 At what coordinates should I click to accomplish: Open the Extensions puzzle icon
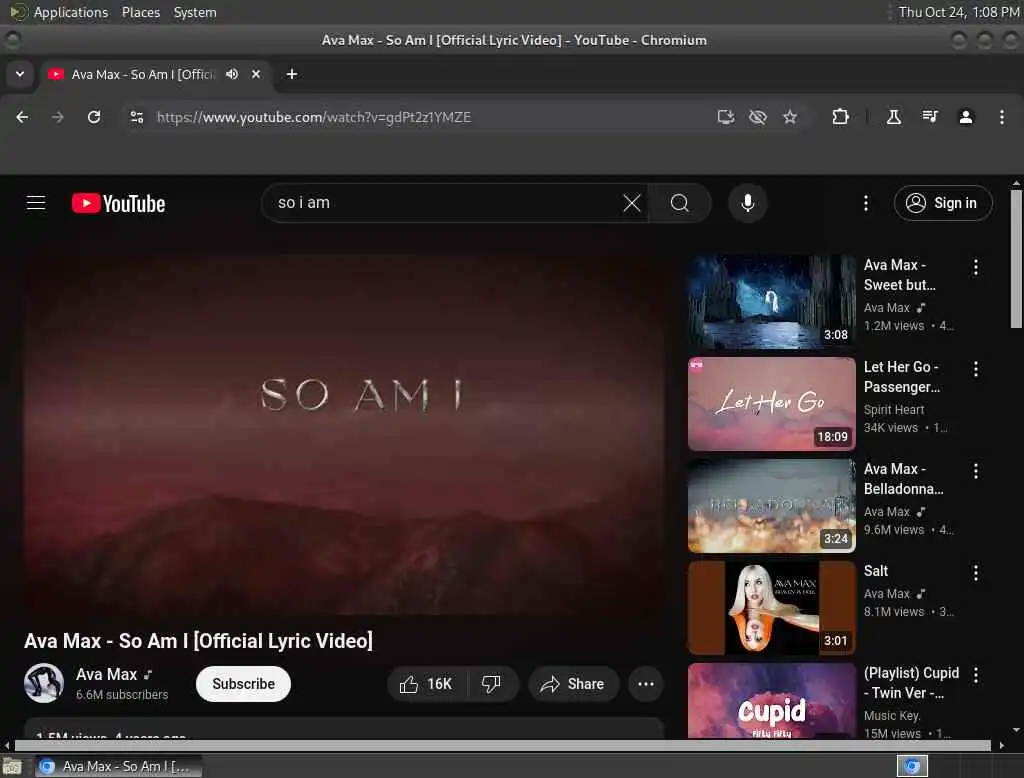840,117
